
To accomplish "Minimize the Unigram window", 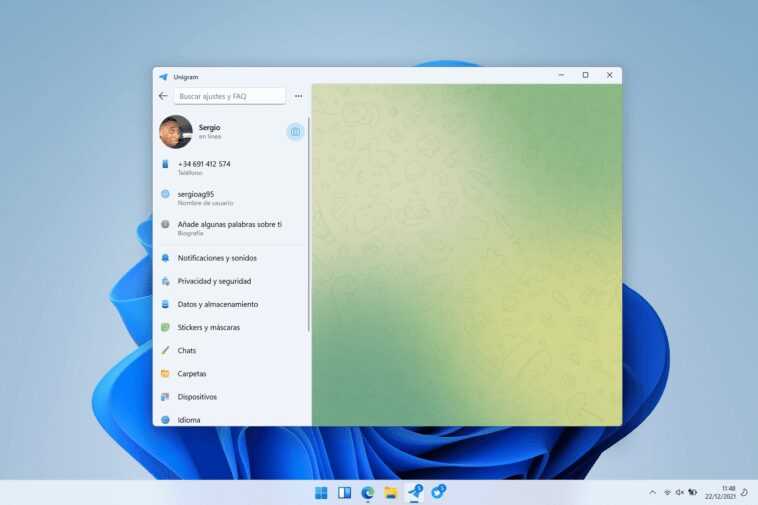I will coord(561,75).
